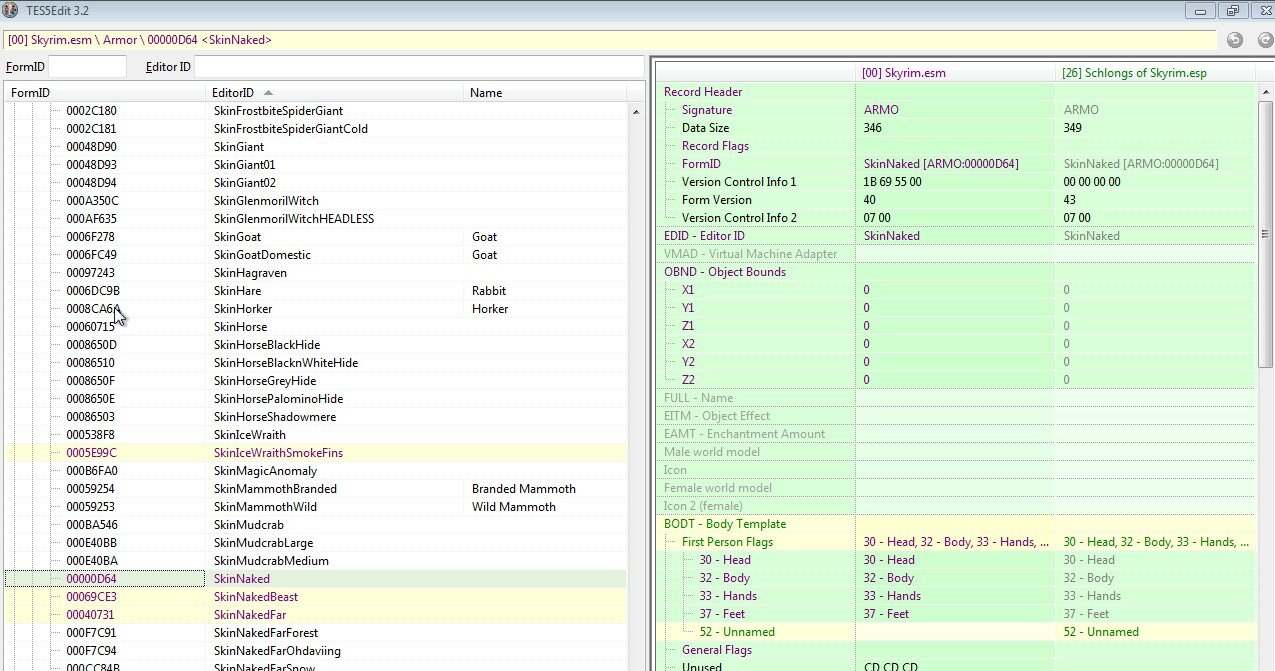The image size is (1275, 671).
Task: Click the EditorID column sort arrow
Action: 268,93
